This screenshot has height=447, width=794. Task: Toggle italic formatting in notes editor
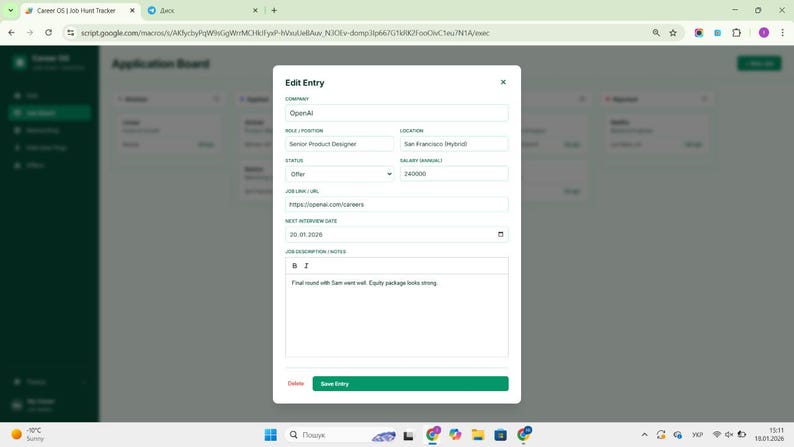click(x=306, y=266)
